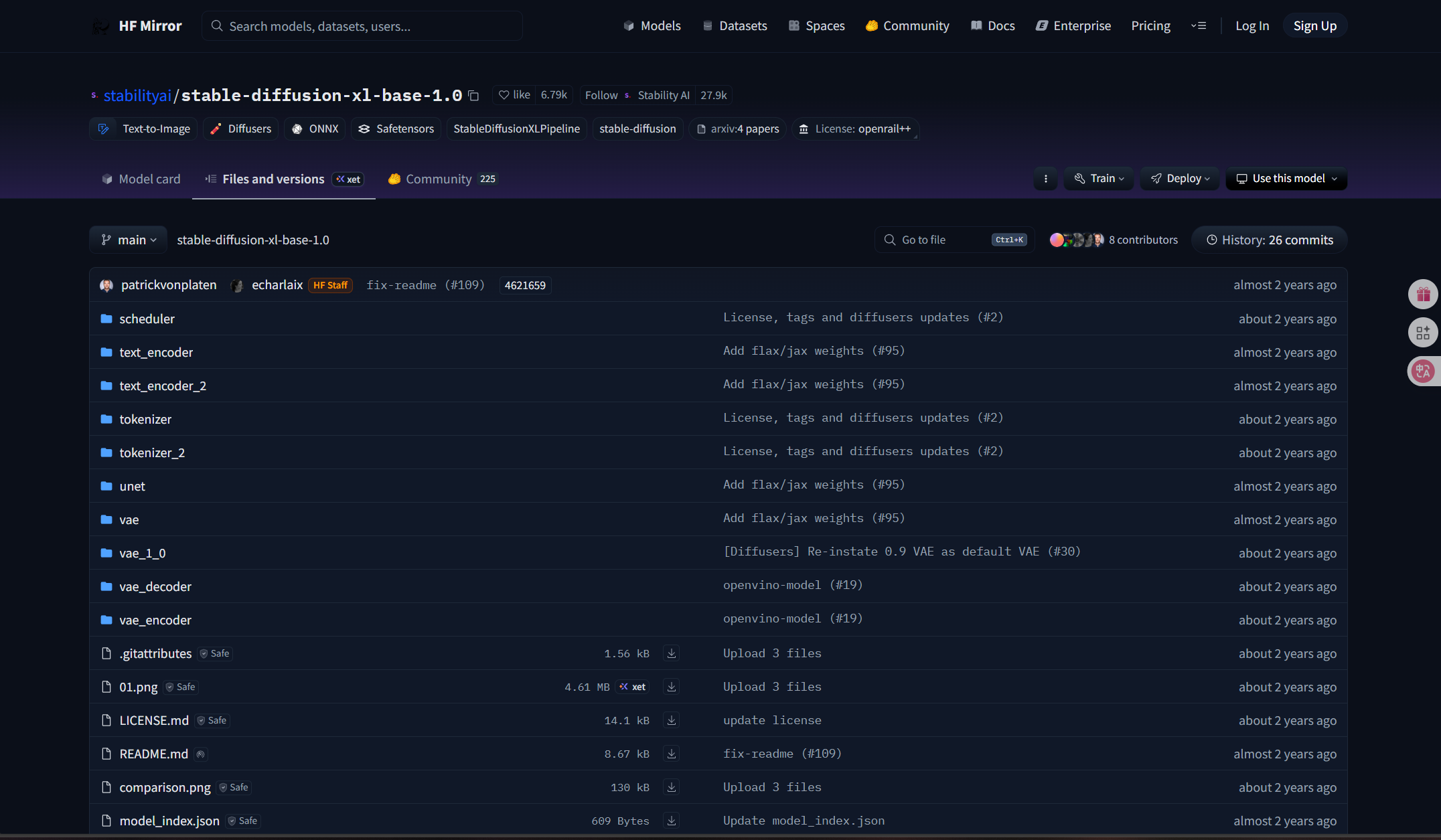Click the README.md scan status icon
The width and height of the screenshot is (1441, 840).
pyautogui.click(x=201, y=754)
